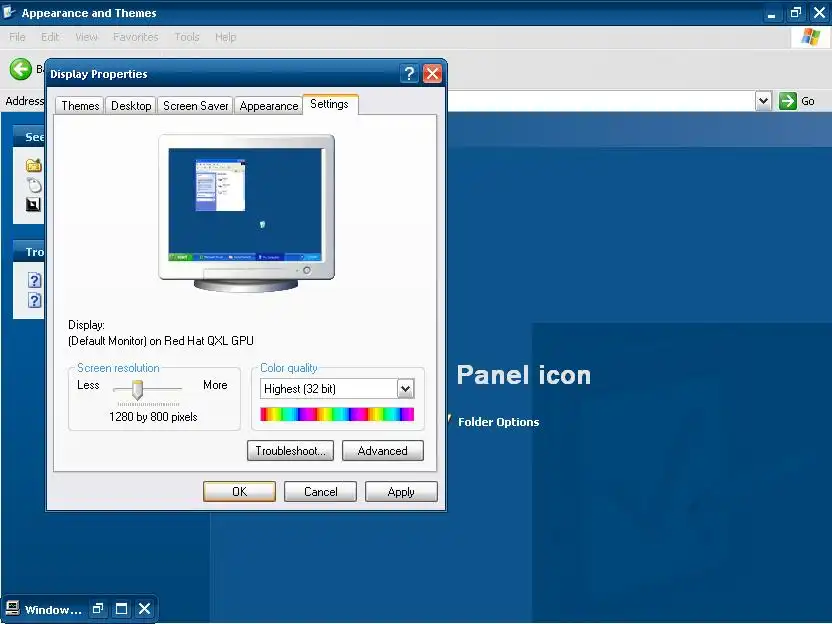The width and height of the screenshot is (832, 624).
Task: Click the monitor preview image
Action: 246,213
